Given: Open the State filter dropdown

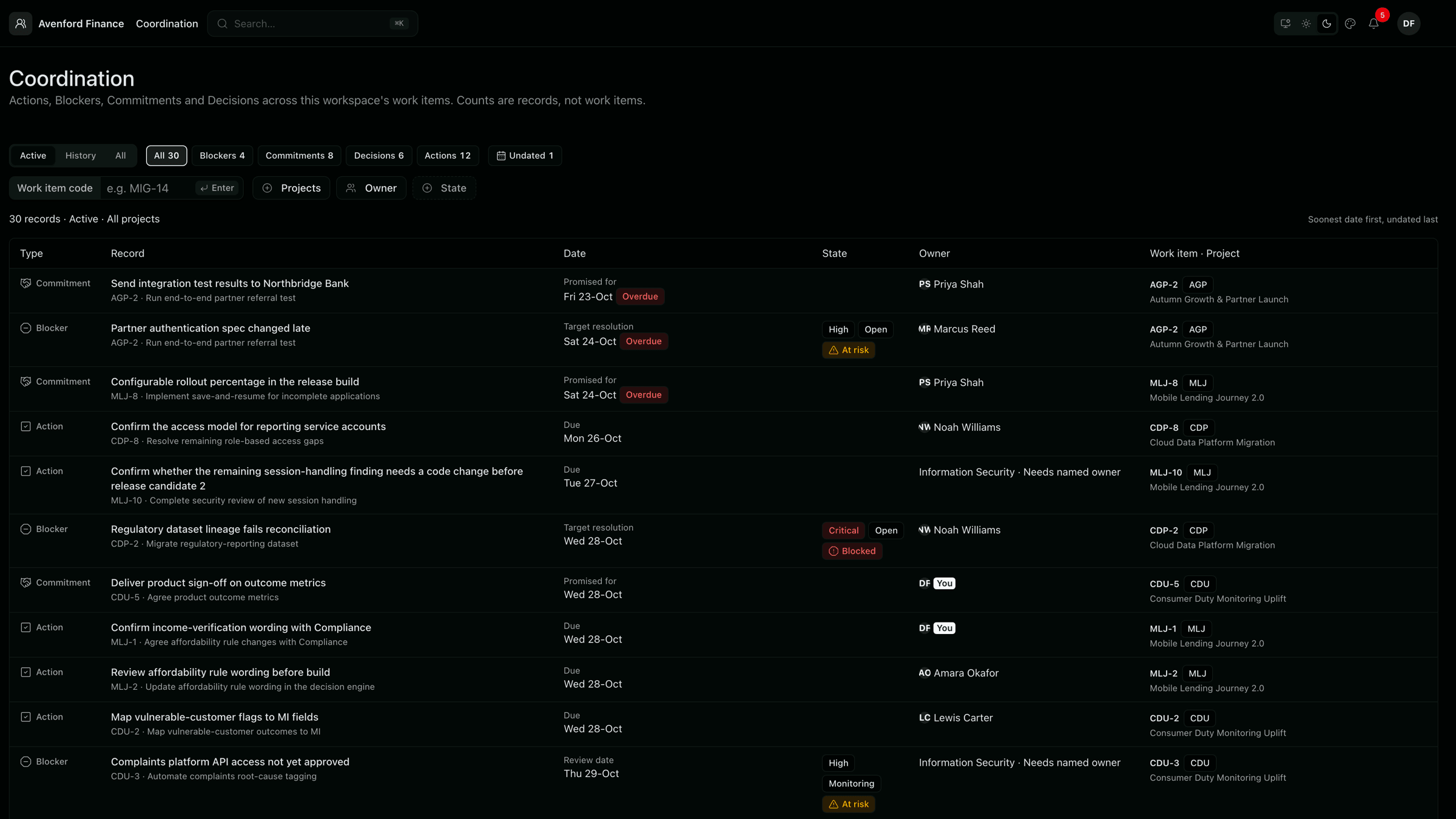Looking at the screenshot, I should (444, 188).
